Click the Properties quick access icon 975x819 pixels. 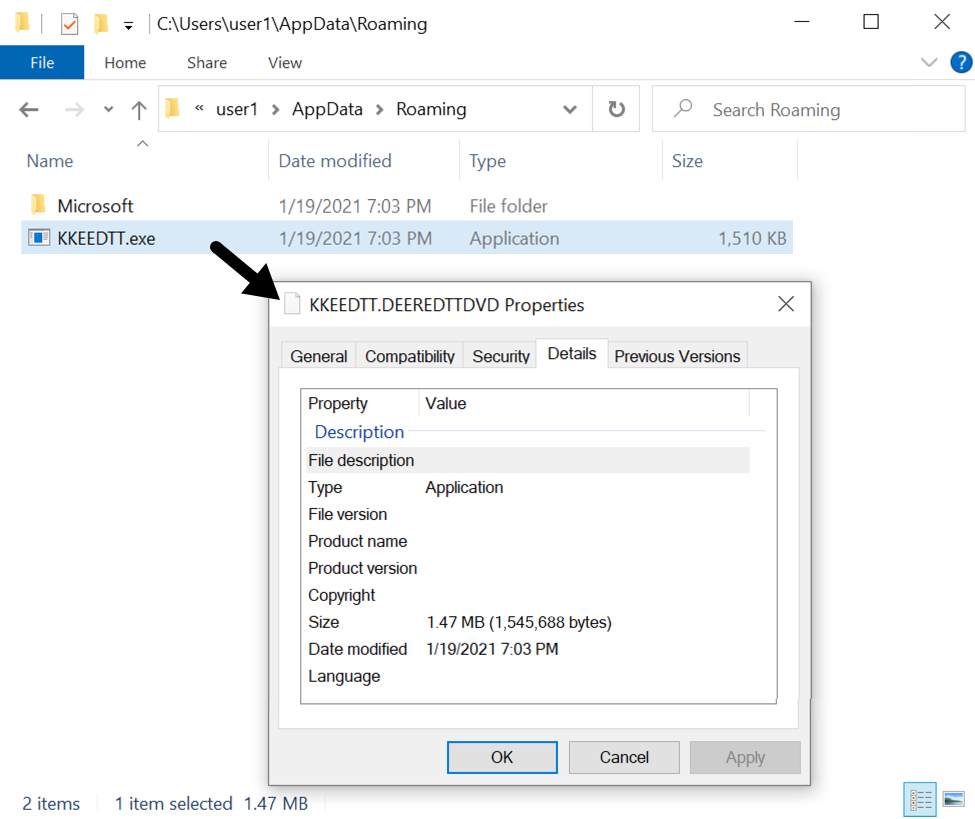pos(69,24)
